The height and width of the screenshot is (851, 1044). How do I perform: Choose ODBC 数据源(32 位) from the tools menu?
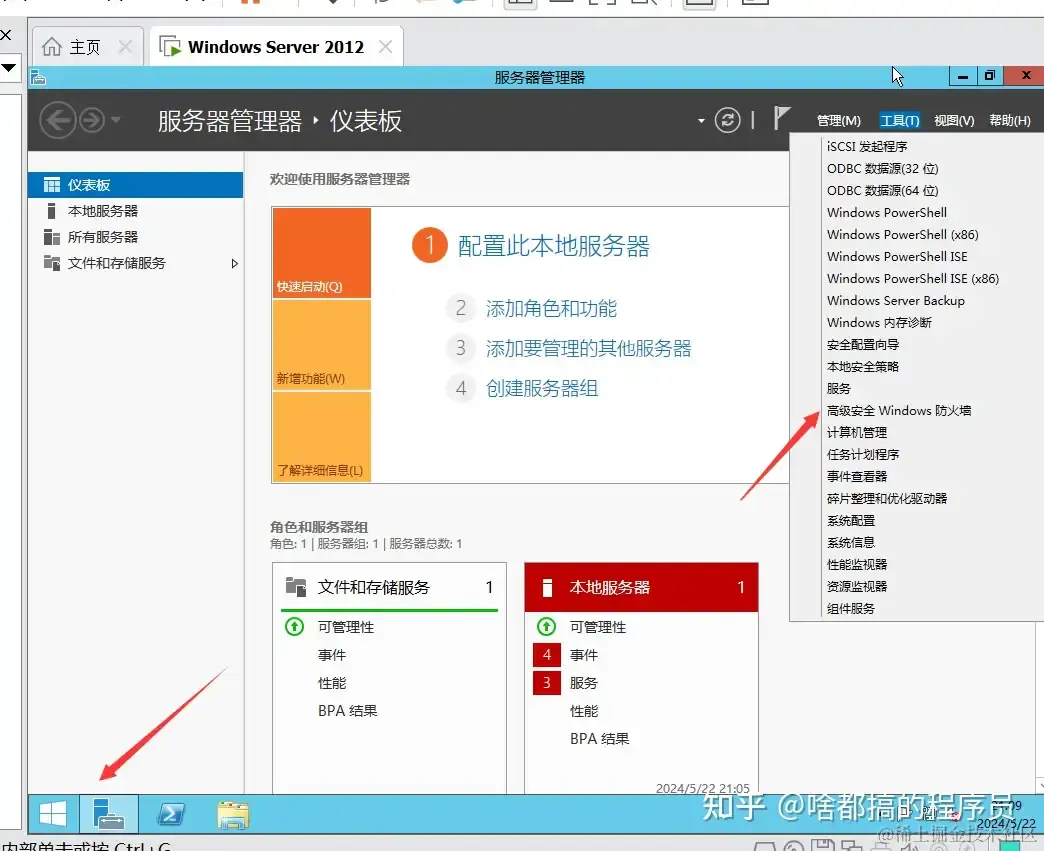[x=883, y=168]
